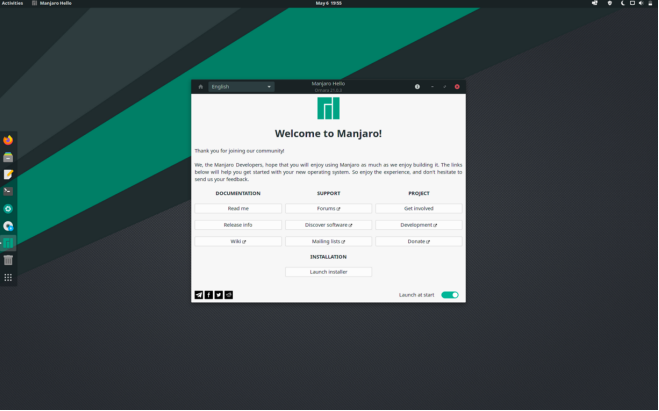Click the INSTALLATION heading

(x=328, y=257)
